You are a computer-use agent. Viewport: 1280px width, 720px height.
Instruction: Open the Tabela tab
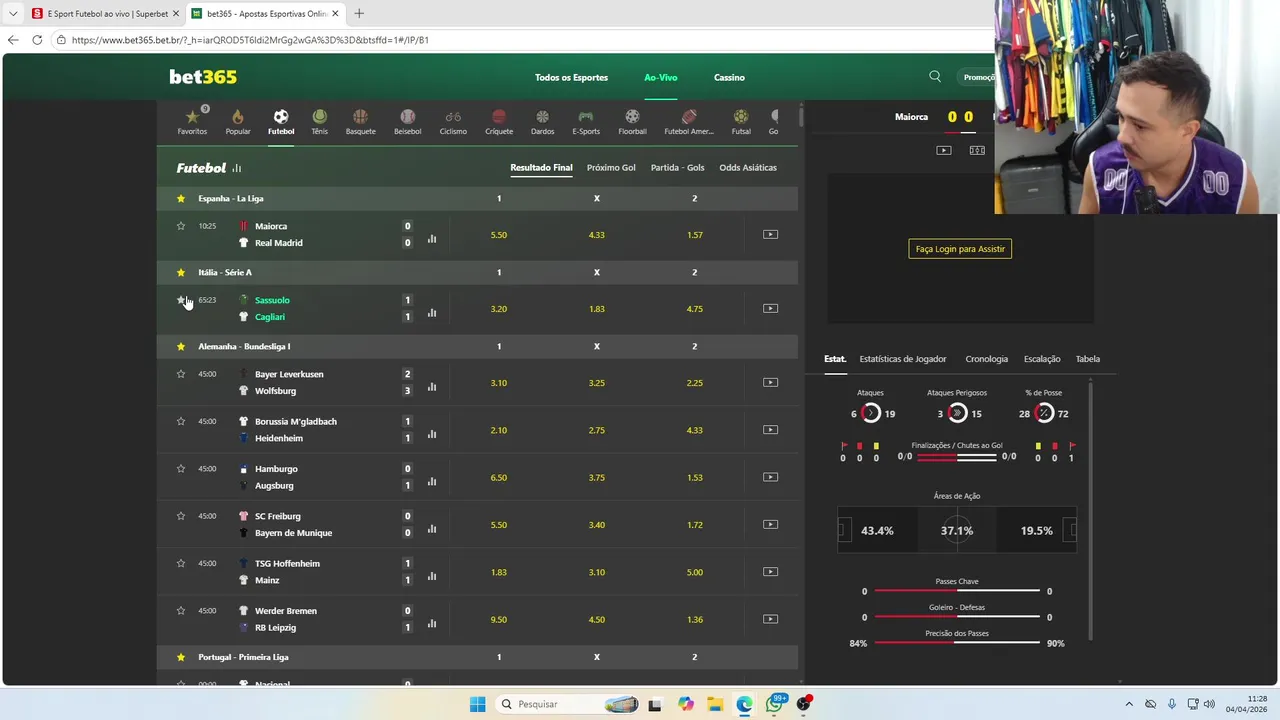click(1087, 359)
